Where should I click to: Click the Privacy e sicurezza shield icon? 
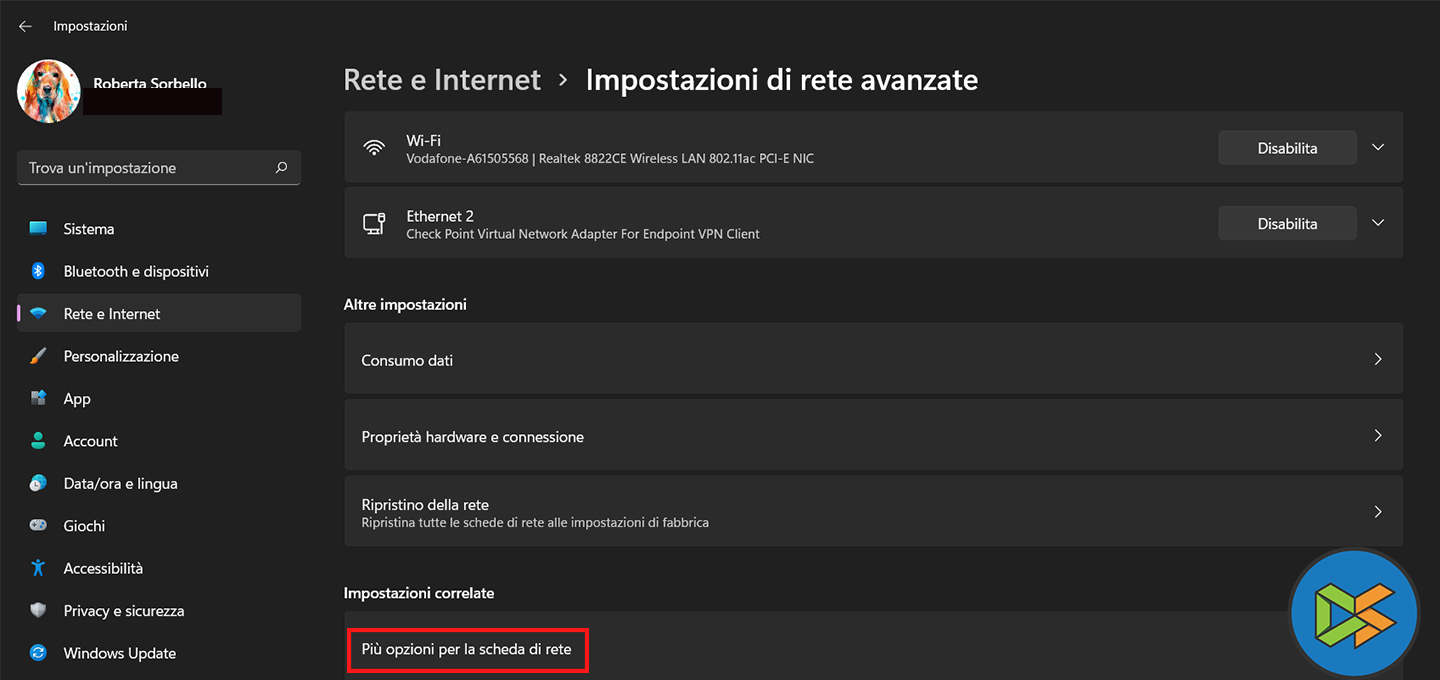38,611
